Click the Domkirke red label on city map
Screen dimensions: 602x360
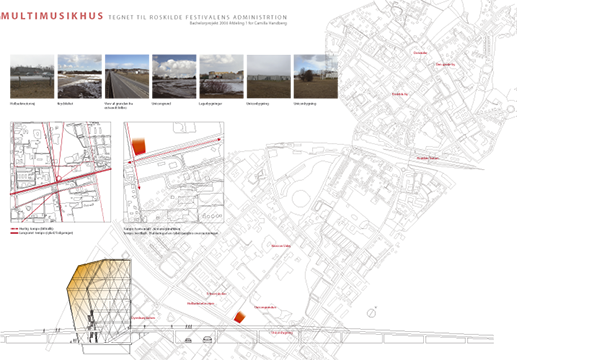tap(420, 53)
